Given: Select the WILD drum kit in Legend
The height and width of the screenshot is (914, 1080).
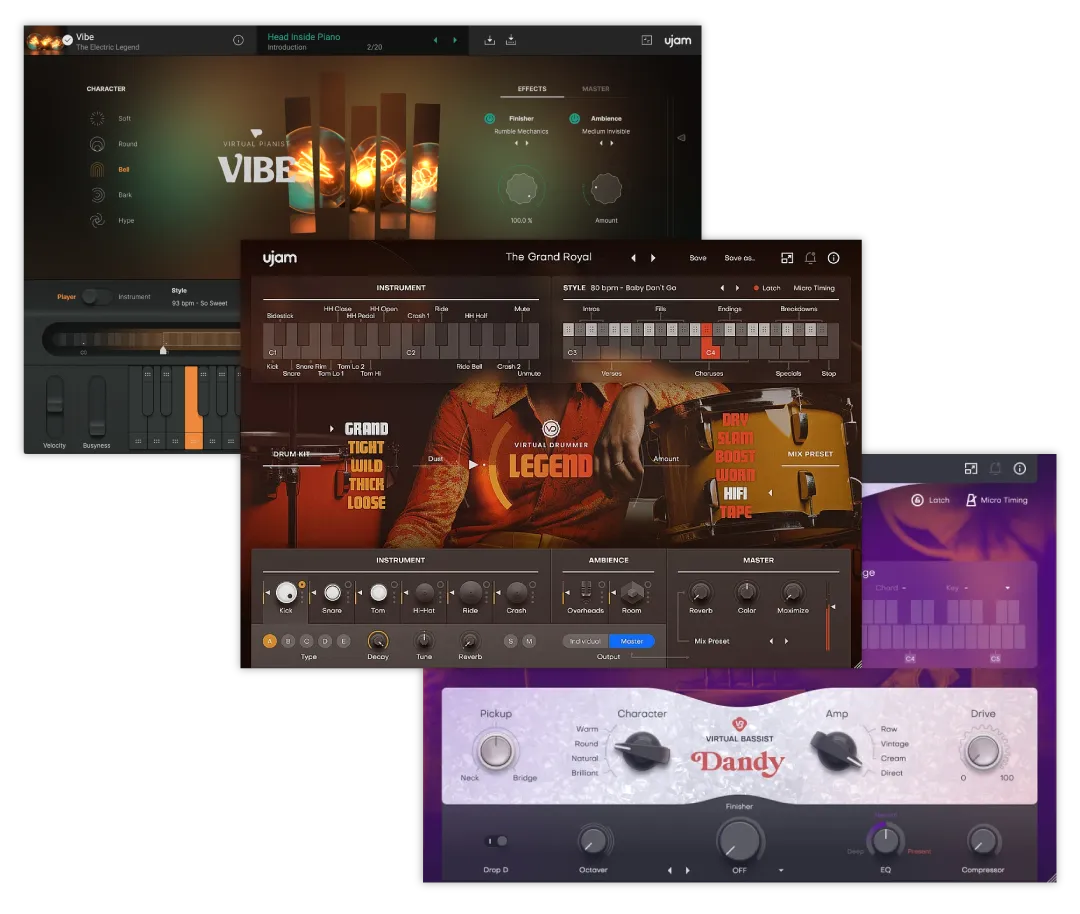Looking at the screenshot, I should pos(366,466).
